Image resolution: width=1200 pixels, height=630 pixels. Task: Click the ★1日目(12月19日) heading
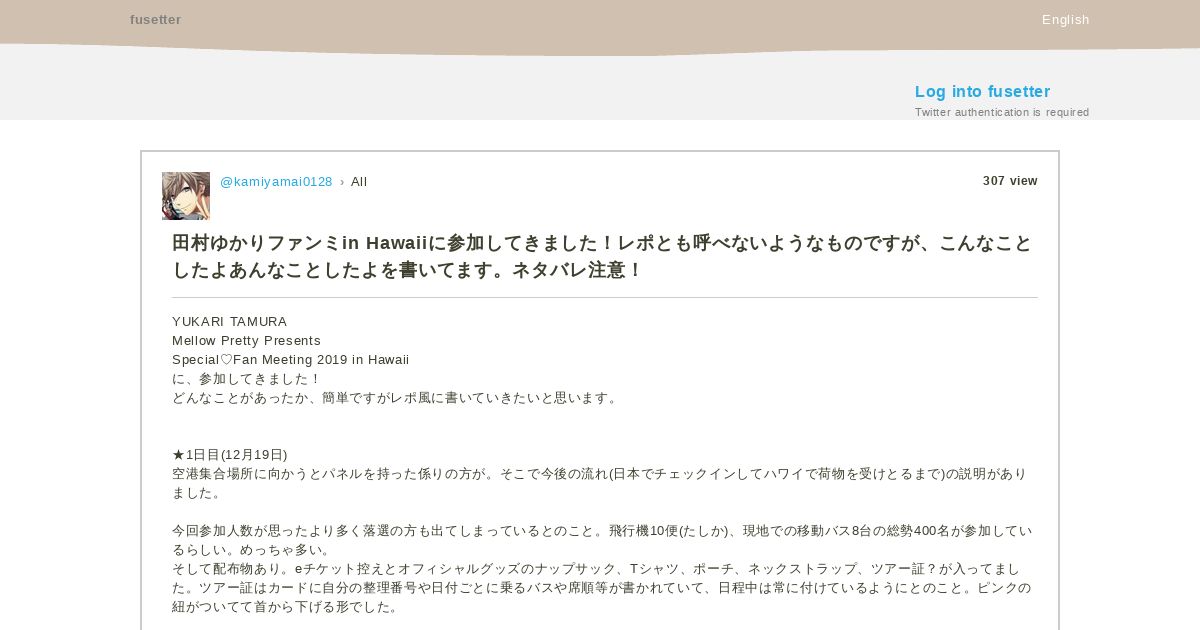click(x=229, y=455)
